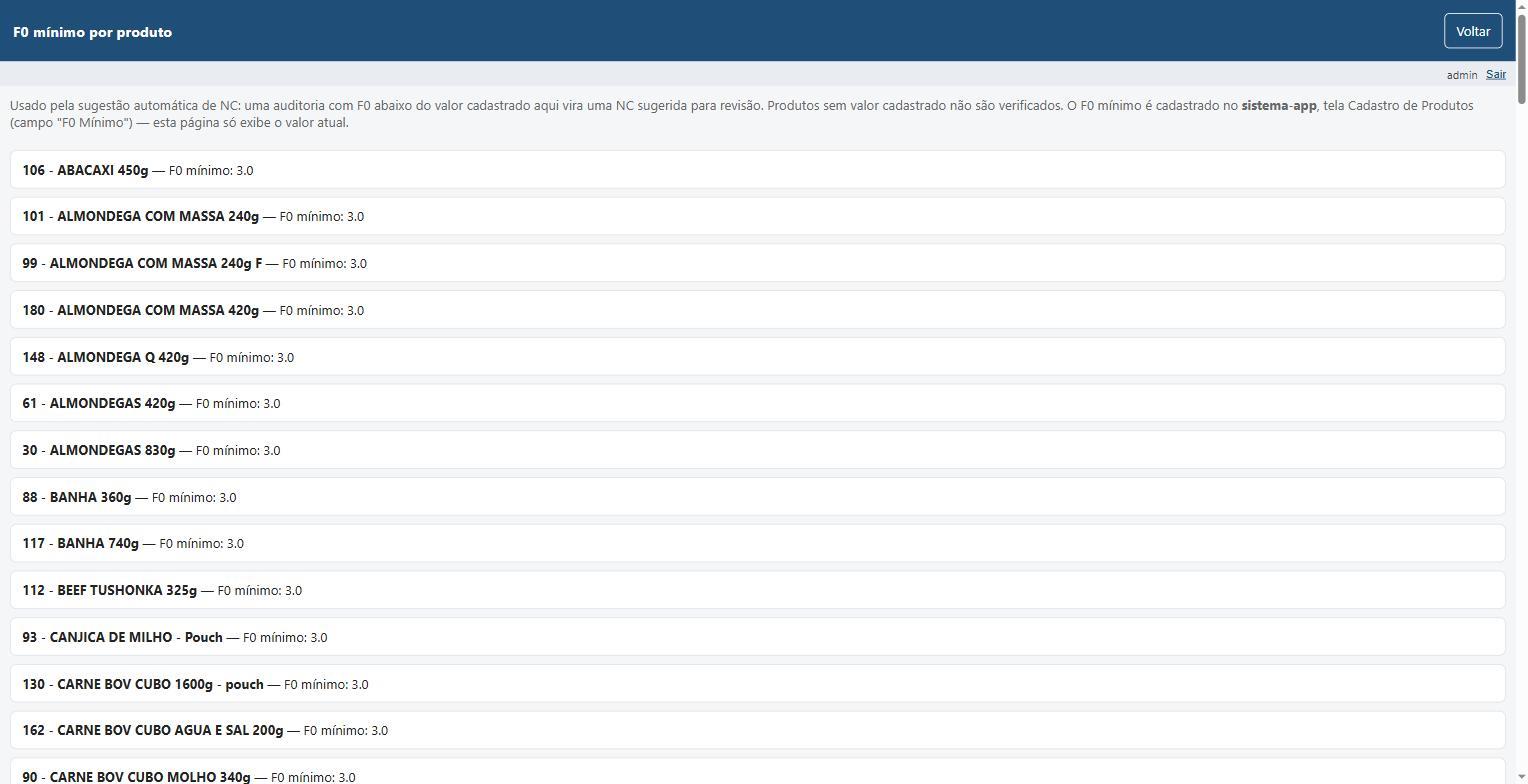Click the Sair logout link
The width and height of the screenshot is (1528, 784).
[x=1495, y=75]
